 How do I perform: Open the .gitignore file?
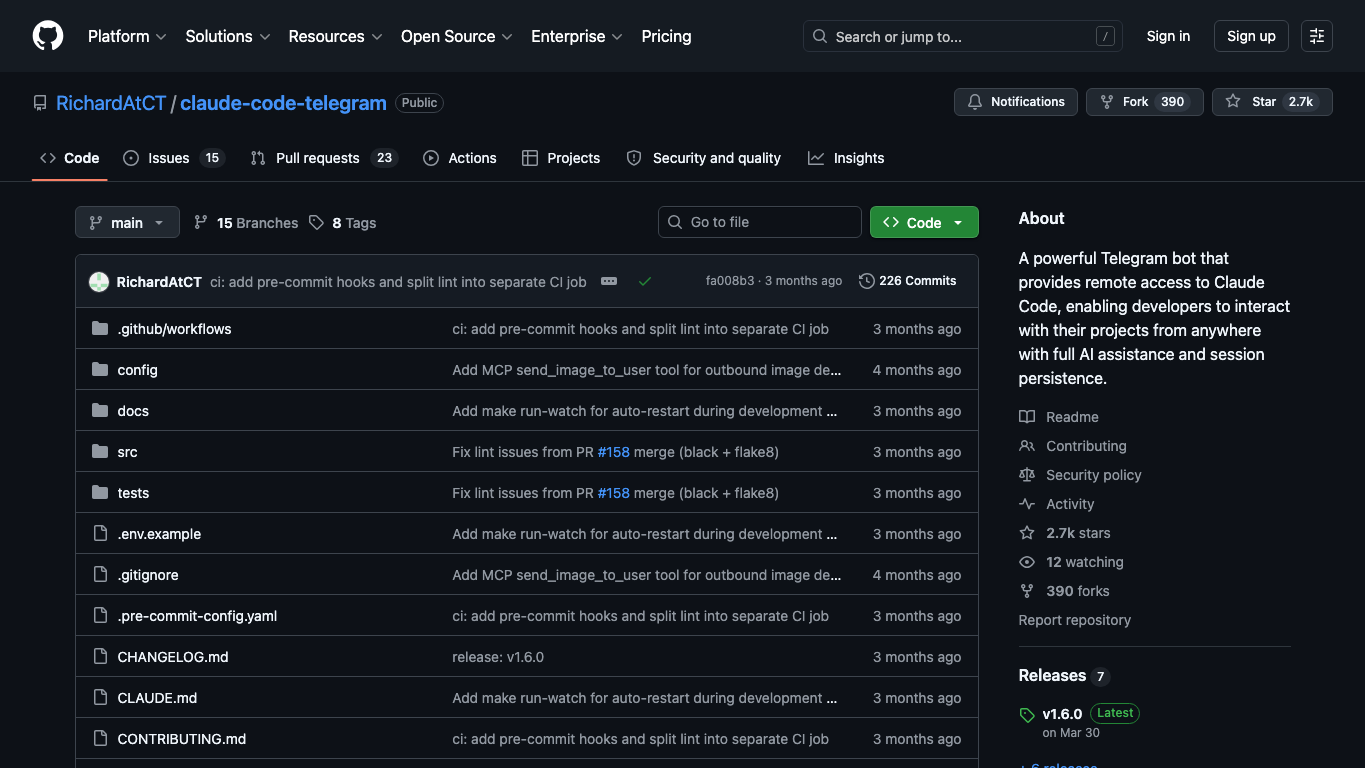(x=148, y=575)
